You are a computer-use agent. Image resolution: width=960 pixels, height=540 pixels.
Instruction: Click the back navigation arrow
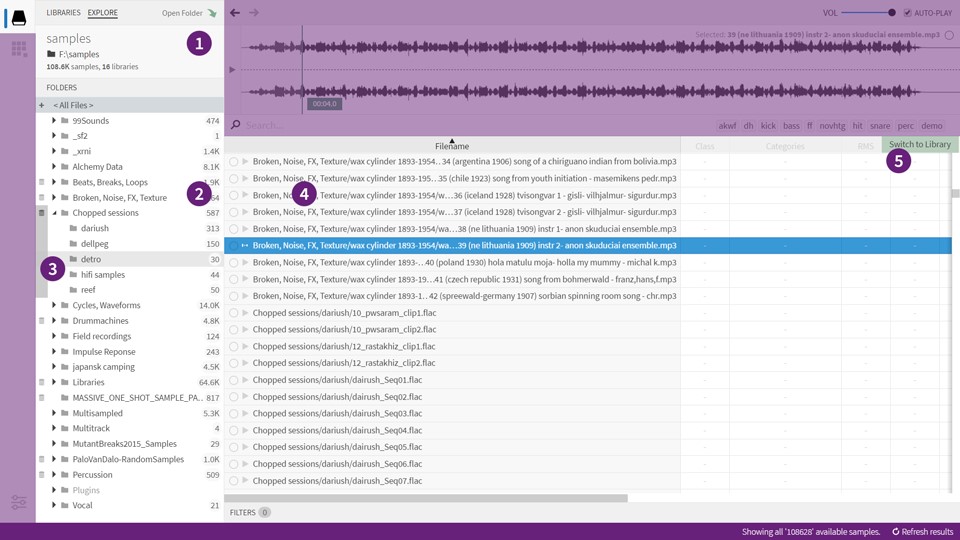[x=235, y=13]
